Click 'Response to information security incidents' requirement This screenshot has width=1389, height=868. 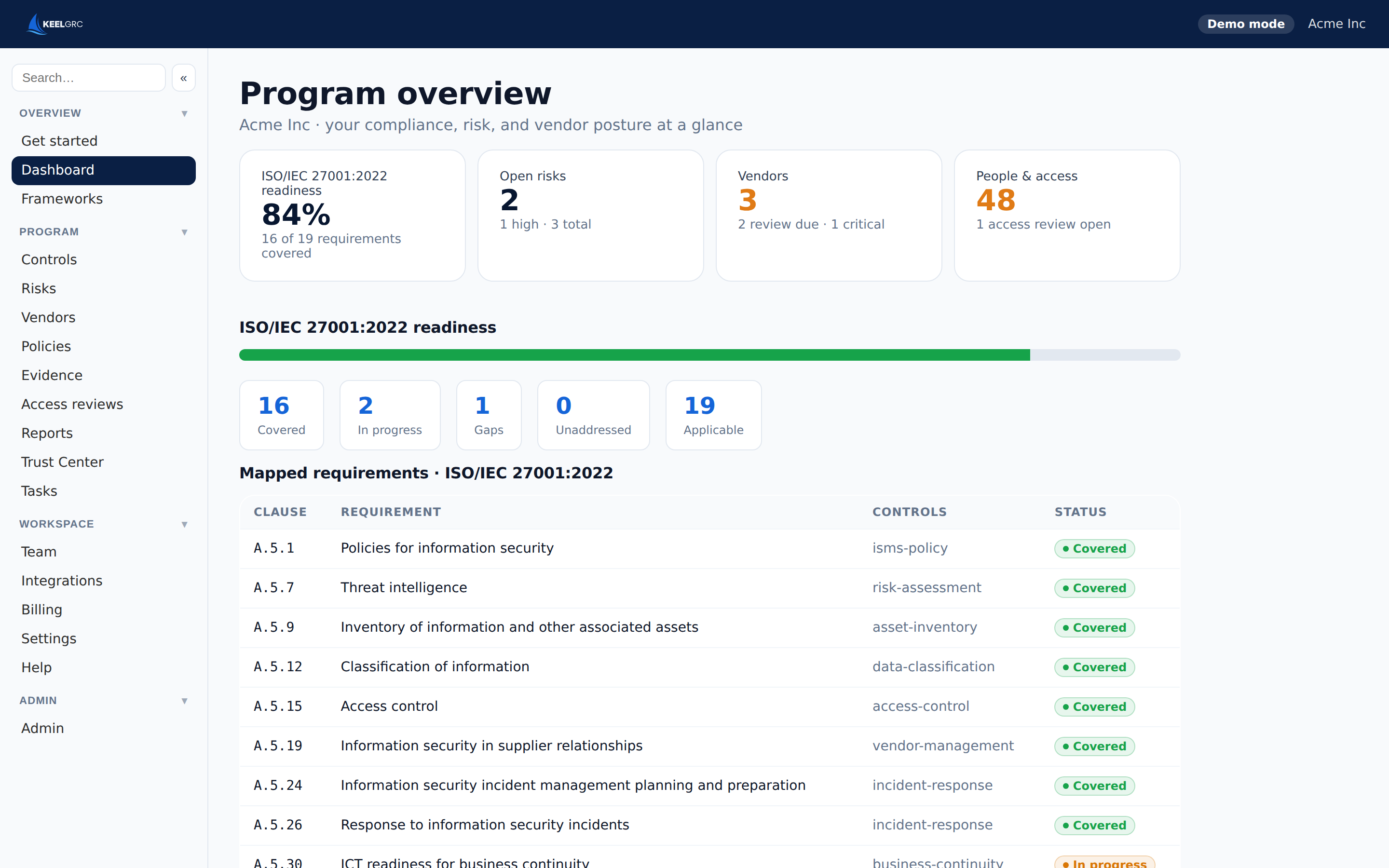(485, 825)
